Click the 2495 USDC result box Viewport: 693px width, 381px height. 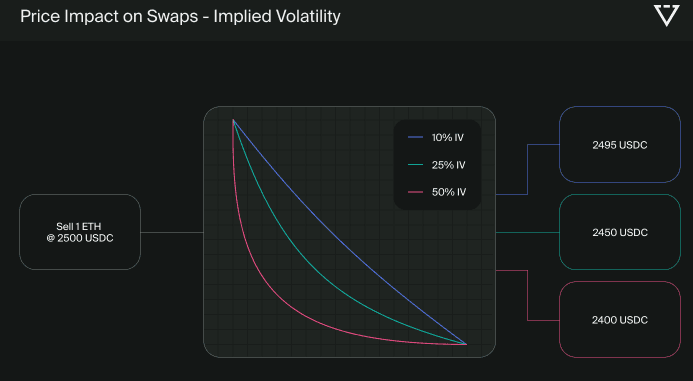point(620,145)
